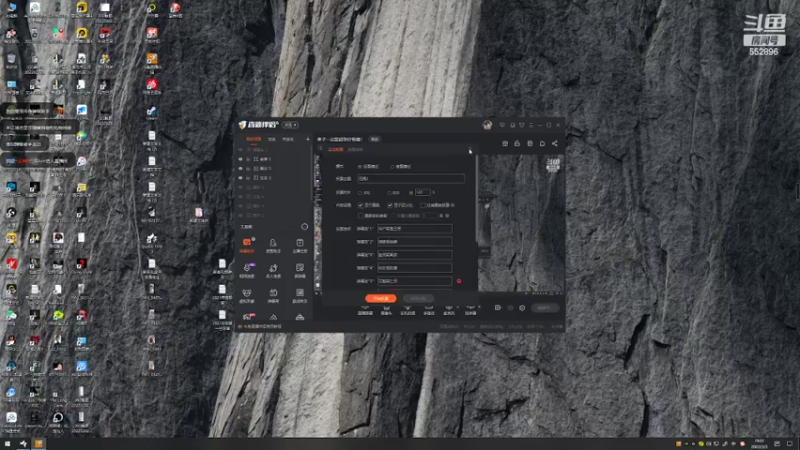Viewport: 800px width, 450px height.
Task: Select the second mode radio button in dialog
Action: tap(392, 166)
